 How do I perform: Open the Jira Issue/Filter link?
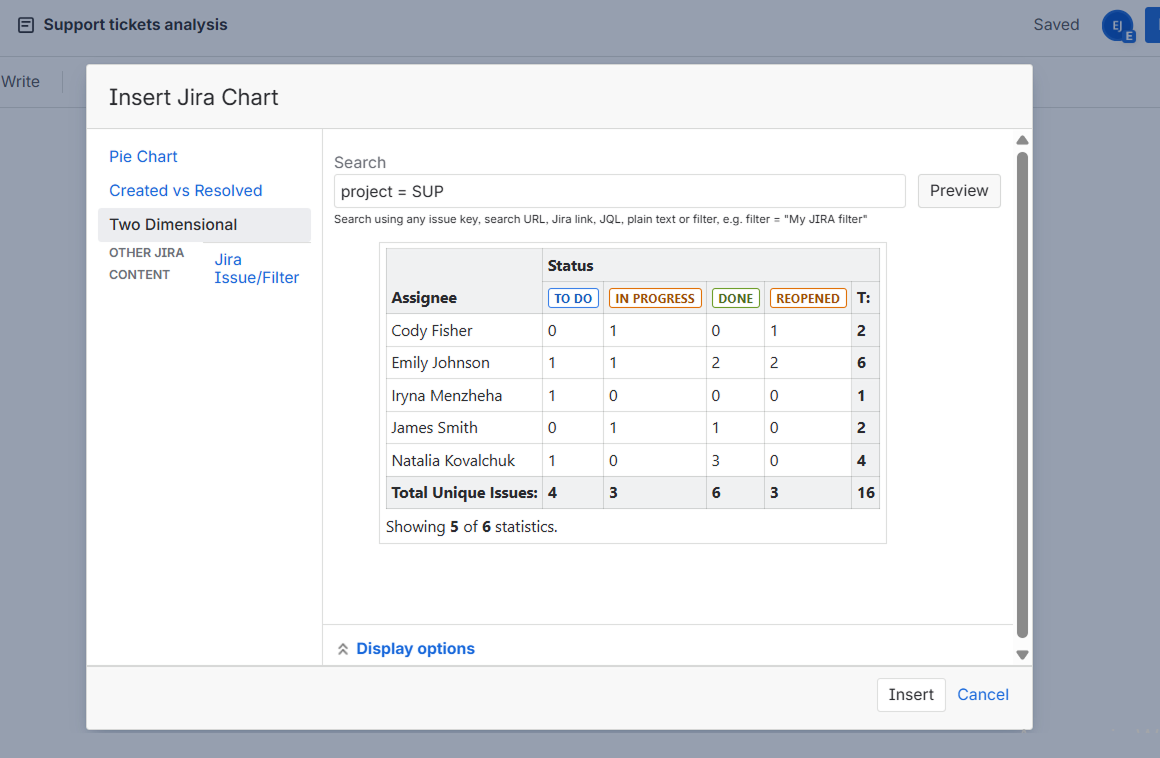[x=257, y=268]
